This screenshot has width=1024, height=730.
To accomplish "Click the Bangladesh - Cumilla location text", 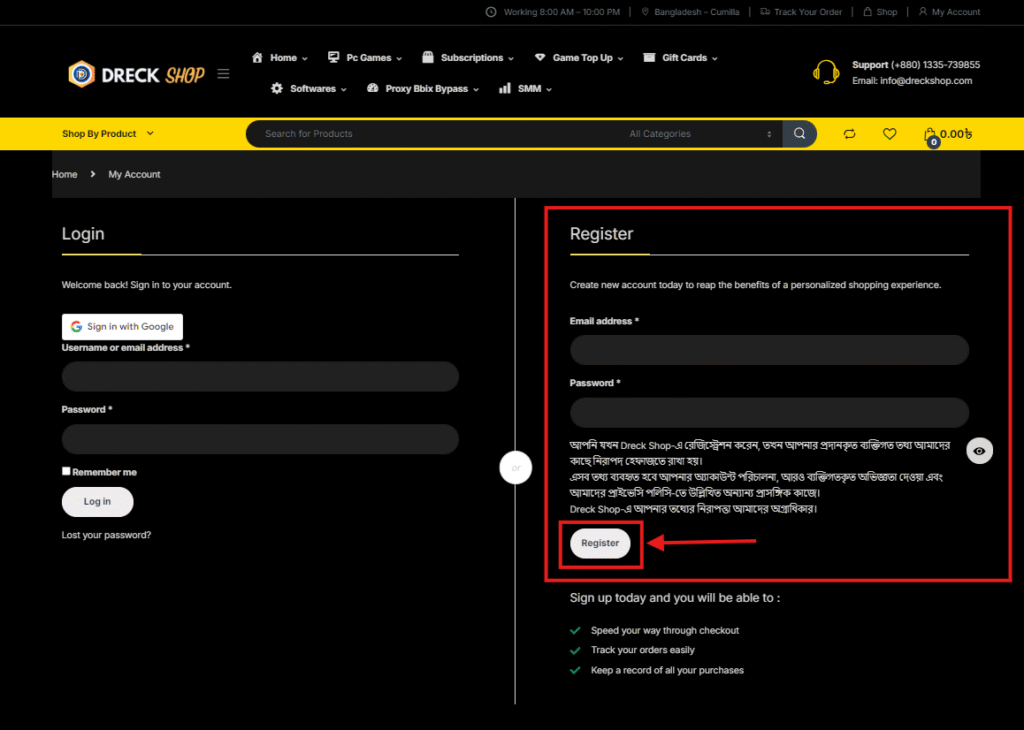I will click(697, 12).
